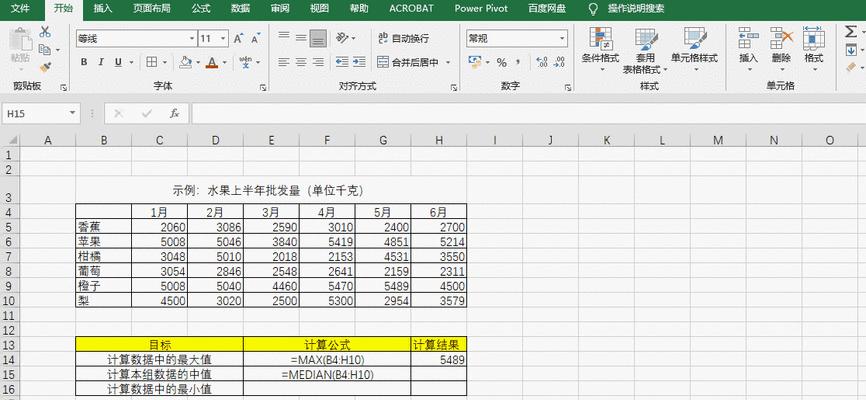Viewport: 866px width, 400px height.
Task: Open the borders dropdown arrow
Action: coord(165,62)
